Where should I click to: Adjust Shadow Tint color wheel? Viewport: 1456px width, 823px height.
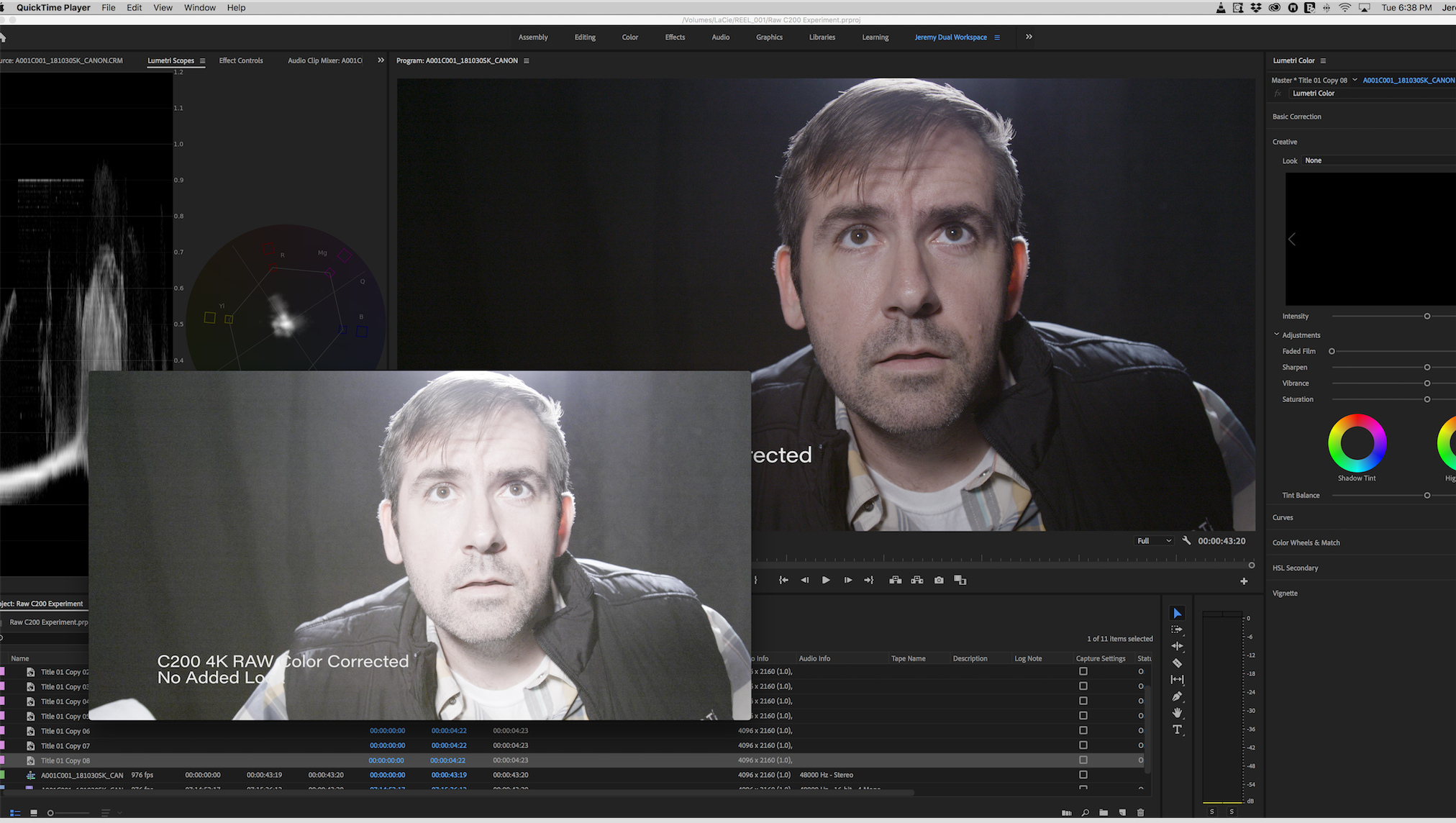(x=1357, y=443)
